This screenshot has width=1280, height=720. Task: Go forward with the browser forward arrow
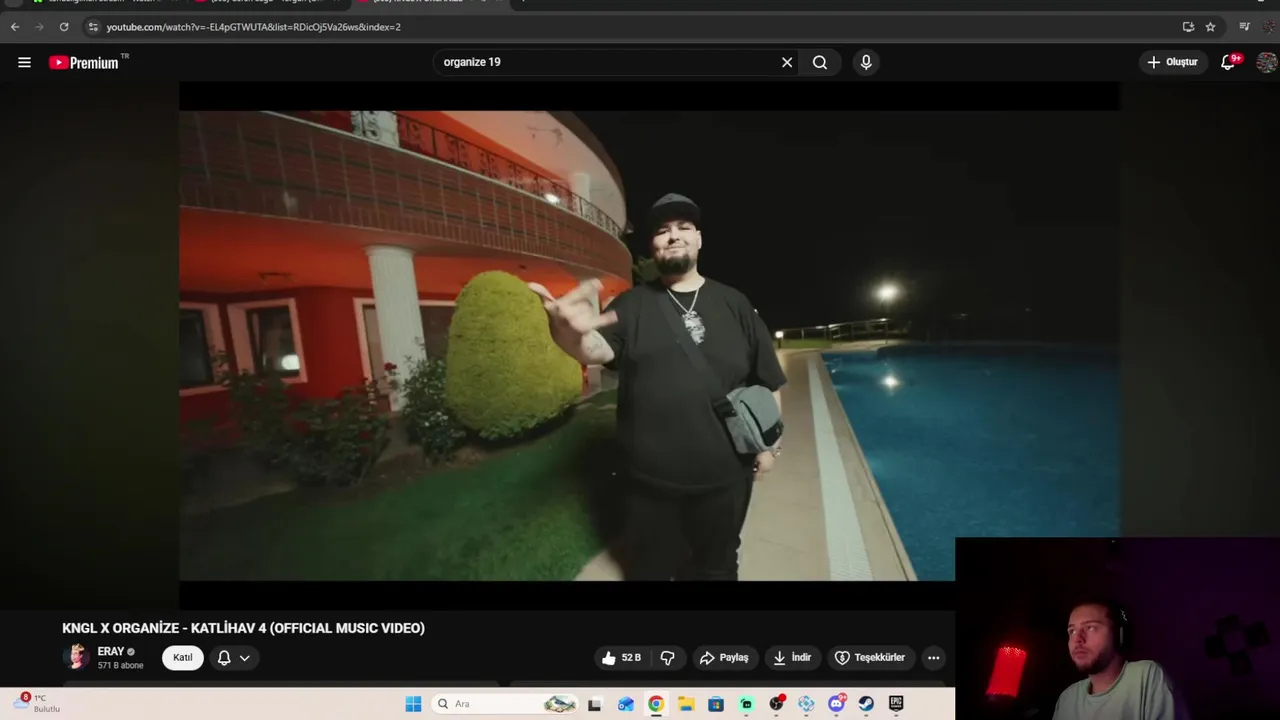pyautogui.click(x=40, y=27)
